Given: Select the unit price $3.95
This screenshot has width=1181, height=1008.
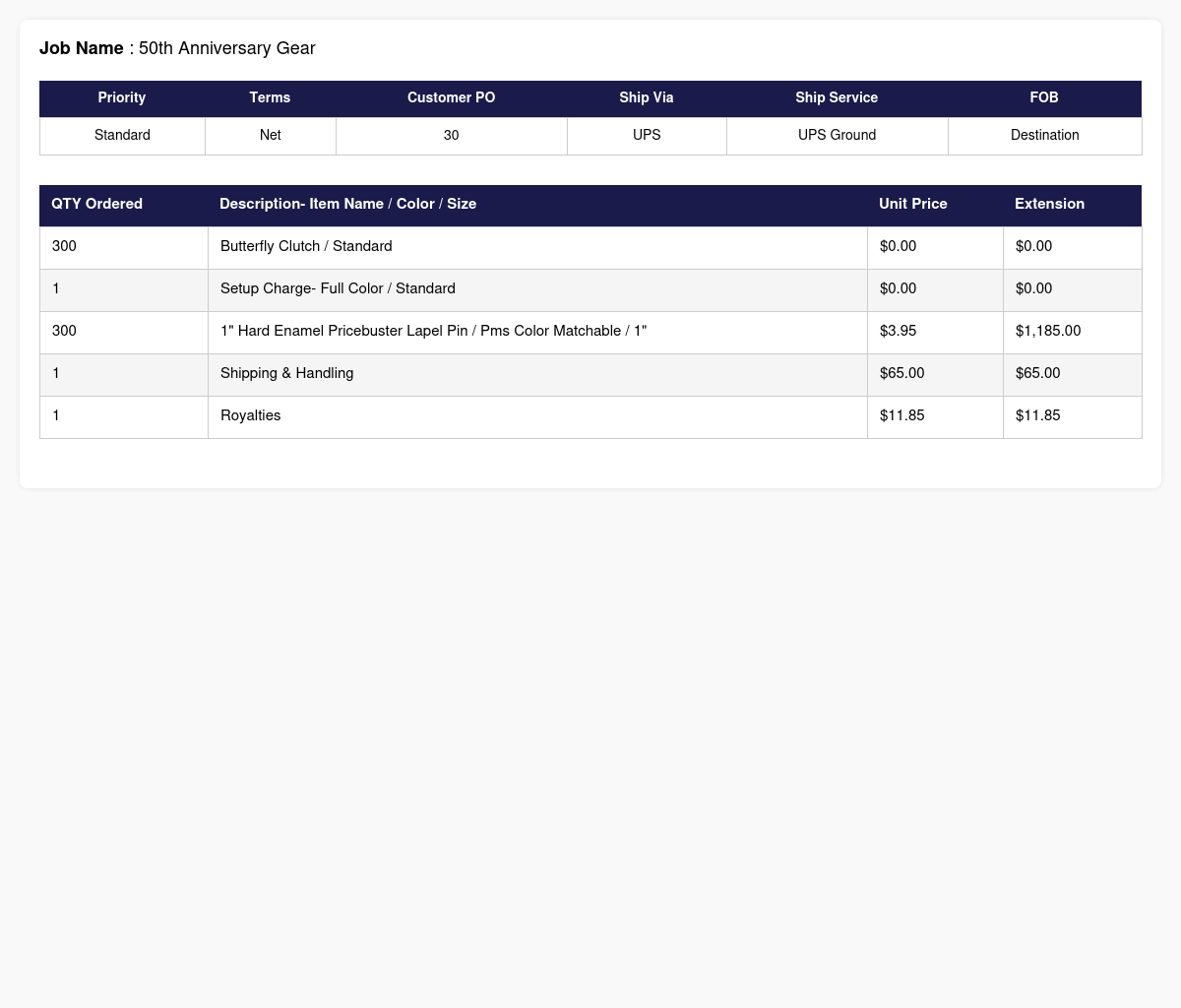Looking at the screenshot, I should 935,332.
